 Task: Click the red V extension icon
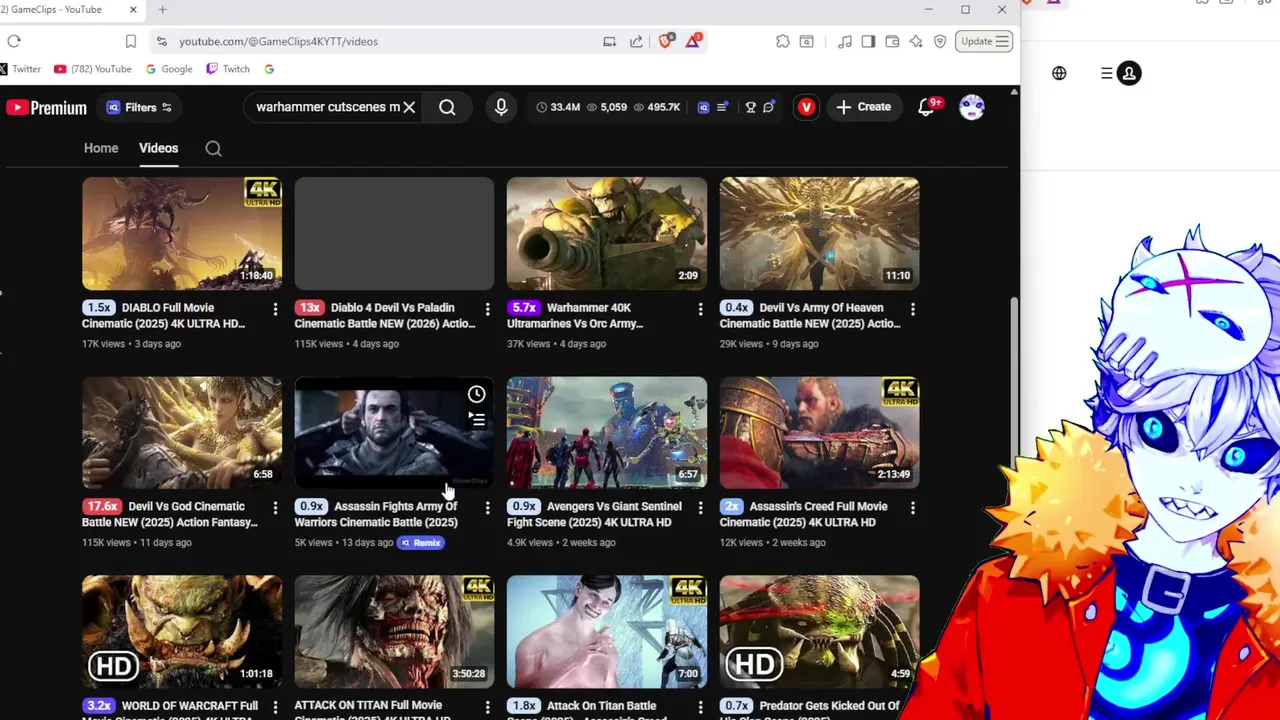pyautogui.click(x=806, y=107)
